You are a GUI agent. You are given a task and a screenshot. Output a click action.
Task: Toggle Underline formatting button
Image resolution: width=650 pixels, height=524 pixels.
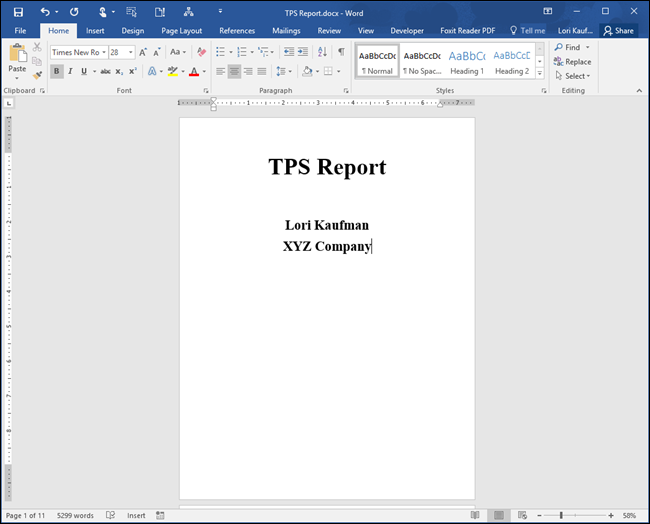[x=83, y=71]
